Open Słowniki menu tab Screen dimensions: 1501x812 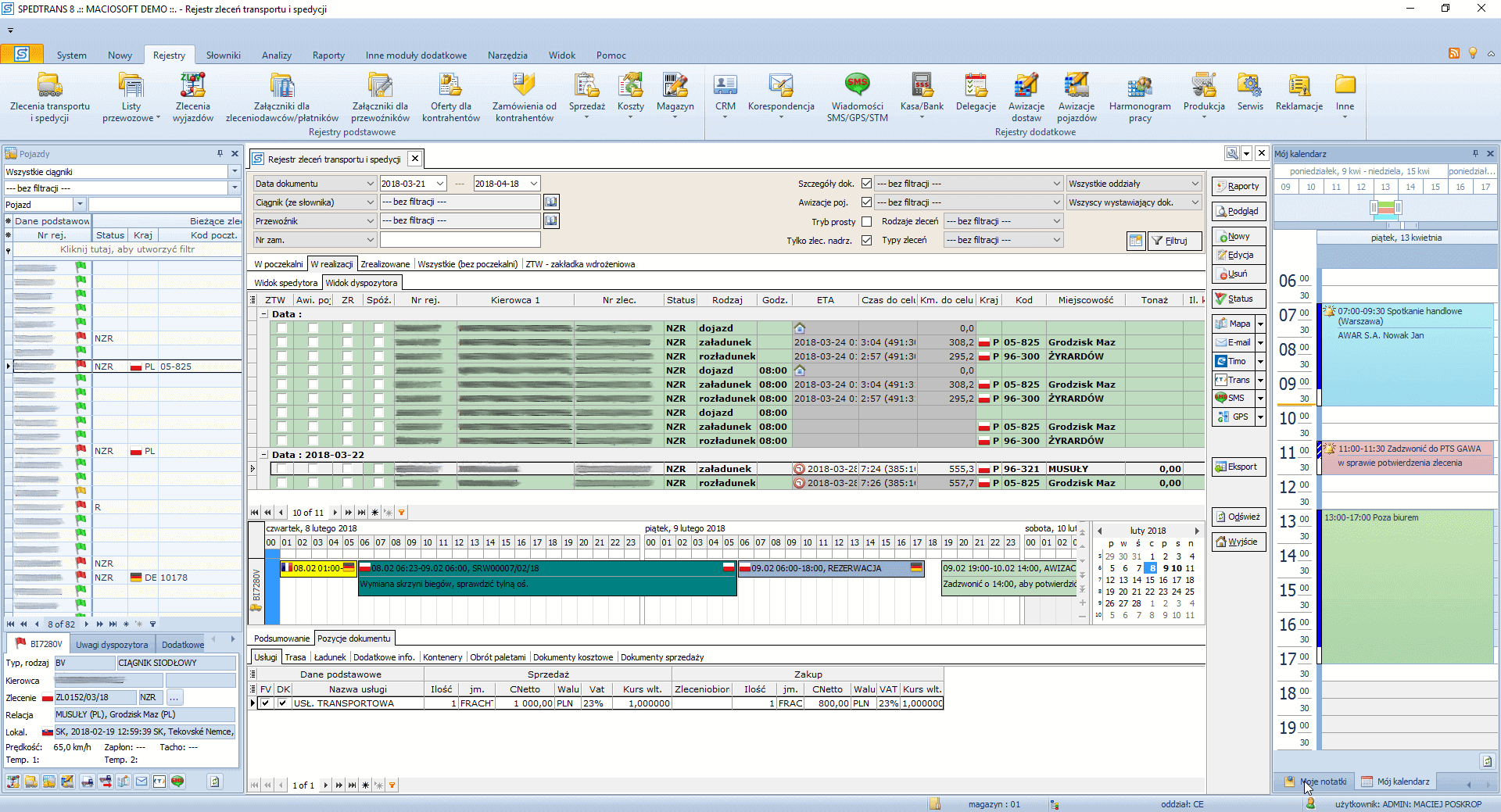[x=224, y=55]
